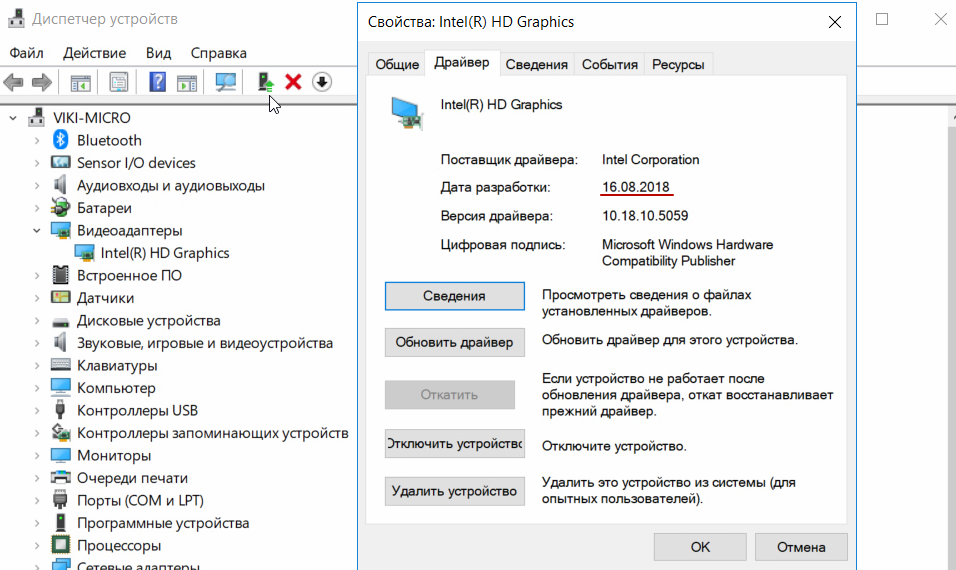
Task: Select the Драйвер tab
Action: (x=462, y=63)
